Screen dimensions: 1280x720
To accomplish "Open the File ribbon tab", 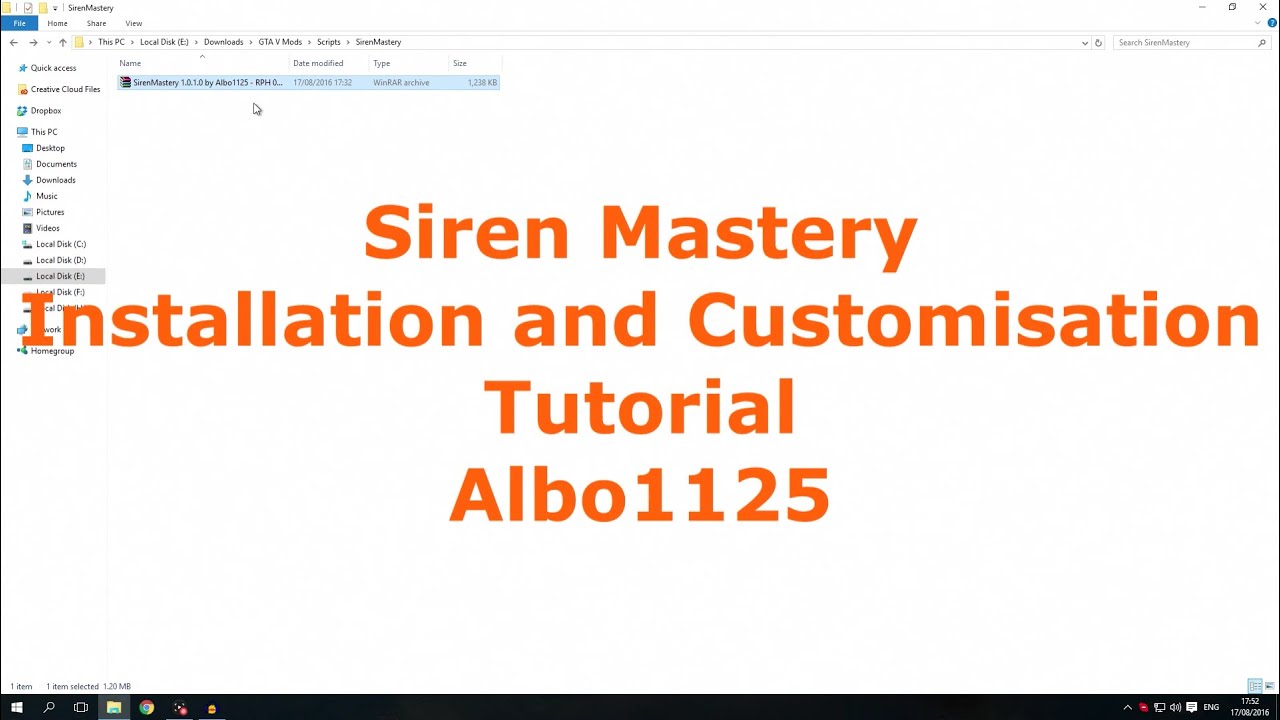I will (19, 23).
